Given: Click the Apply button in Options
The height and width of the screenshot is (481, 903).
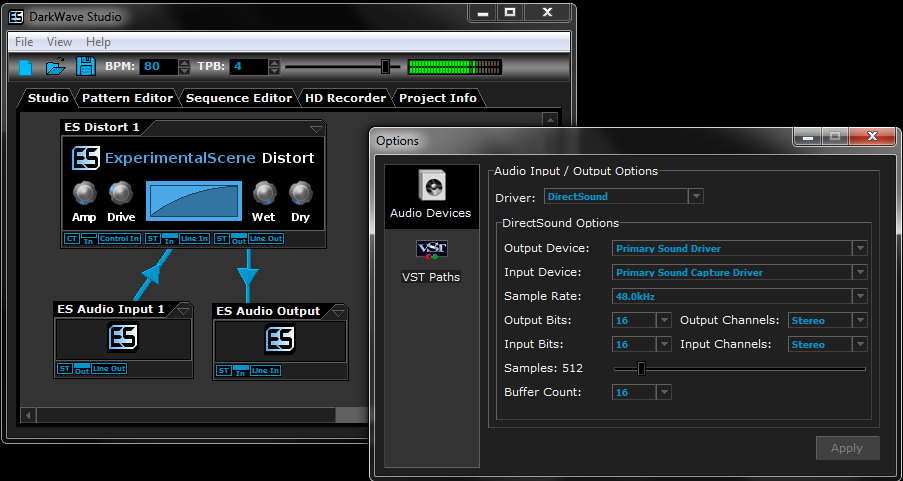Looking at the screenshot, I should point(847,448).
